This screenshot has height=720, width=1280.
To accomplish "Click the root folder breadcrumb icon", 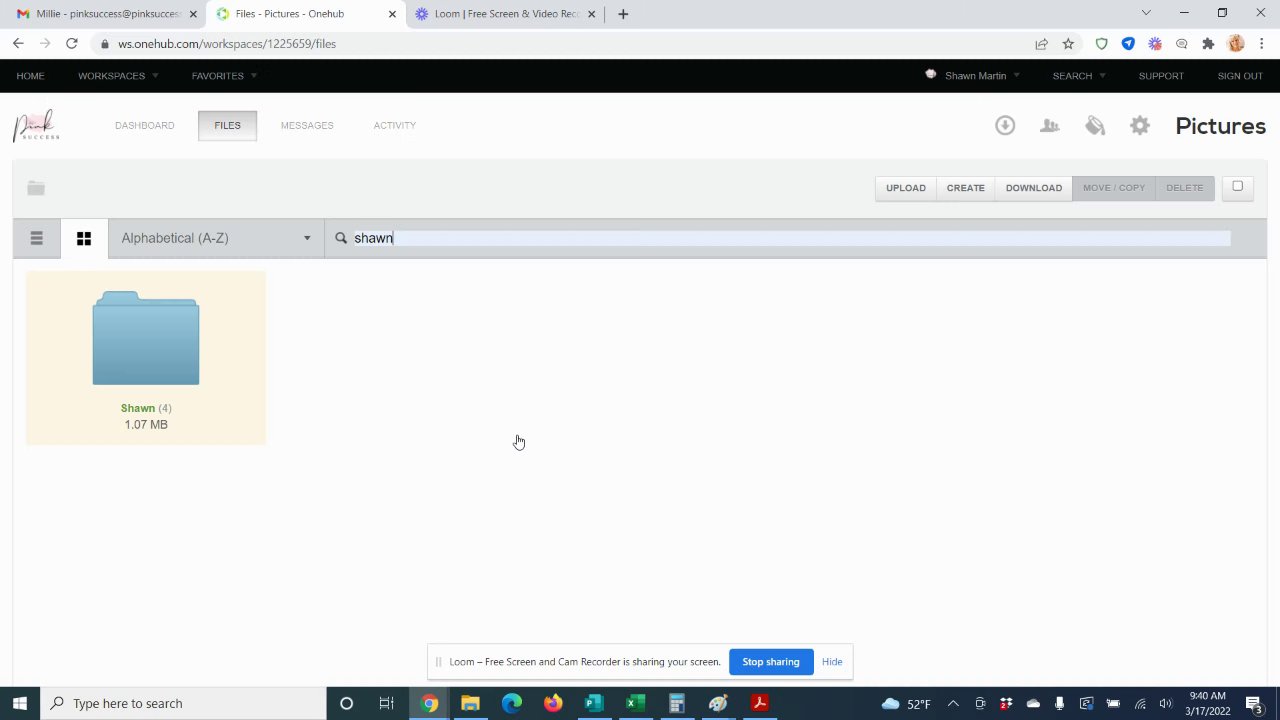I will (36, 188).
